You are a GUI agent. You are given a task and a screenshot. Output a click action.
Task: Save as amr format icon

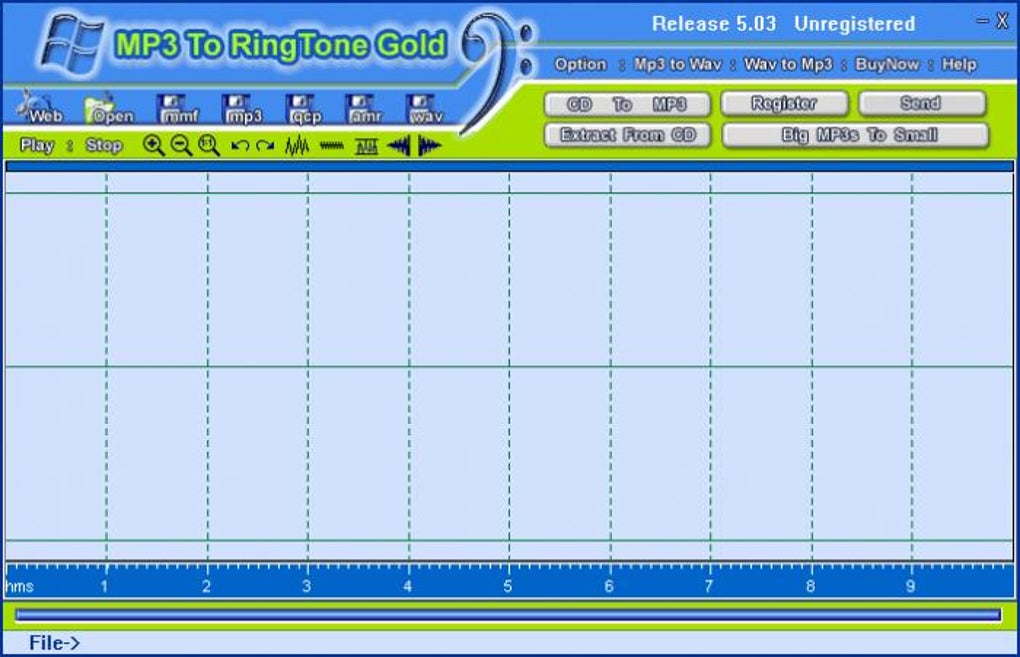(x=364, y=109)
